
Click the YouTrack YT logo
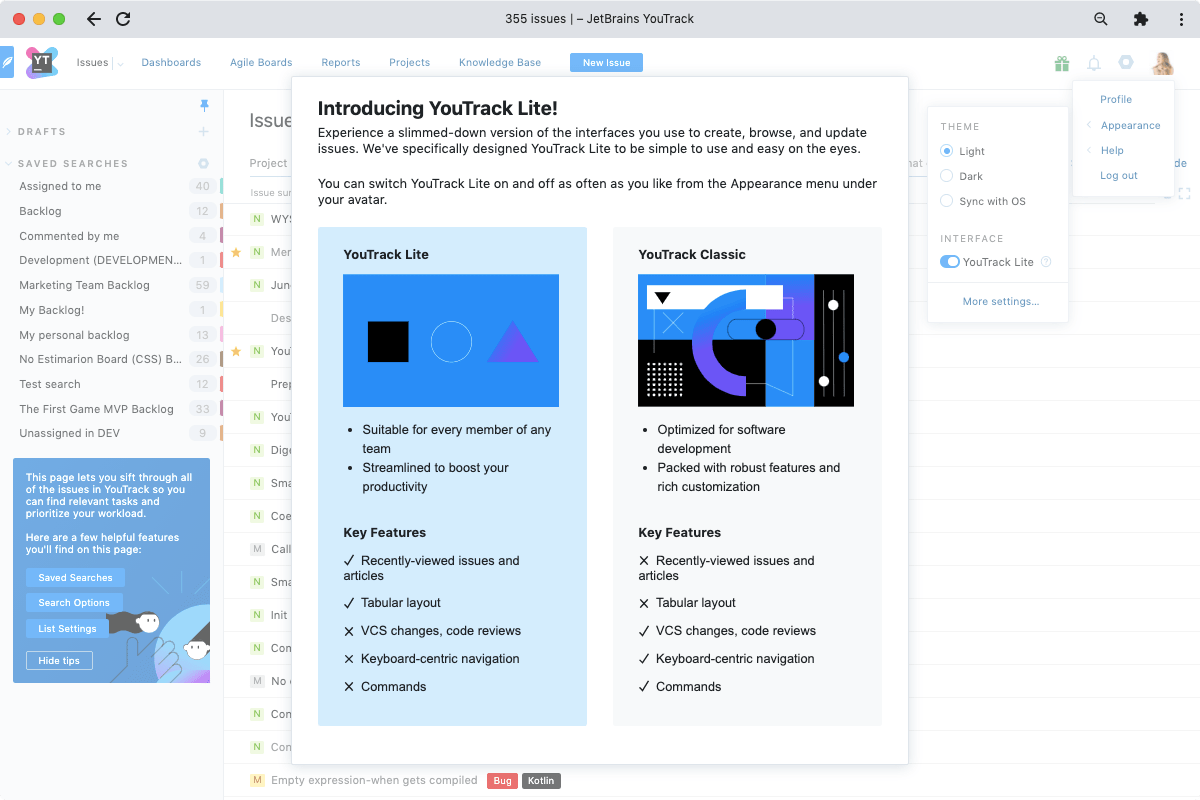(42, 62)
